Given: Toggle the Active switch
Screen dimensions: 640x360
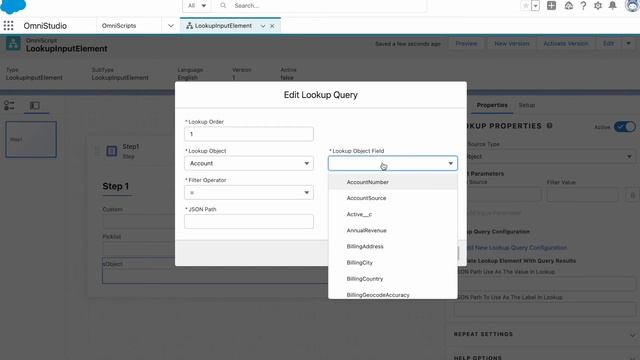Looking at the screenshot, I should click(x=625, y=127).
